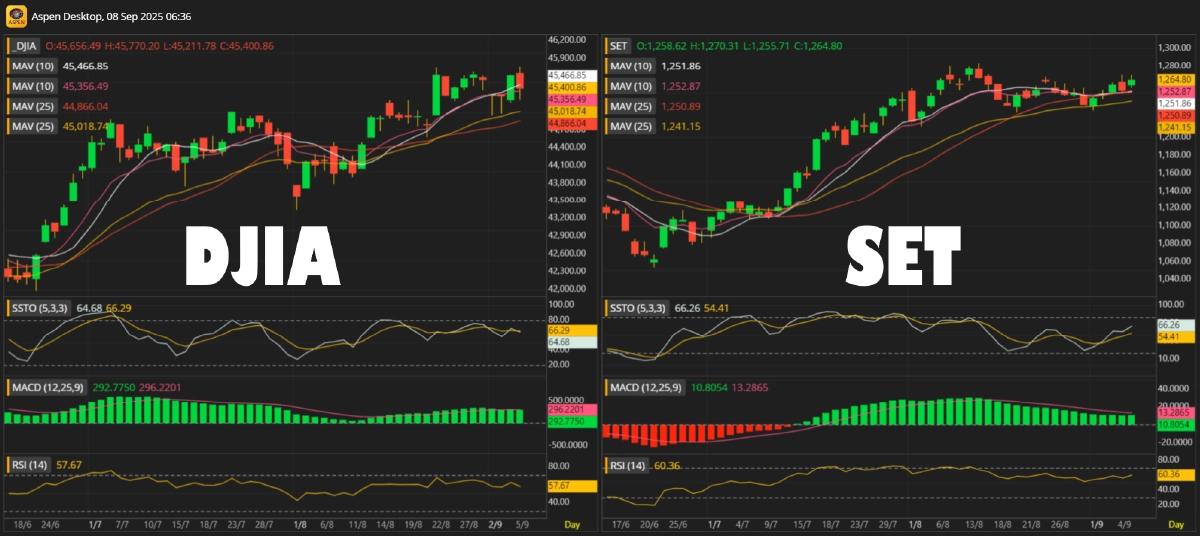
Task: Click the Aspen logo icon
Action: click(14, 17)
